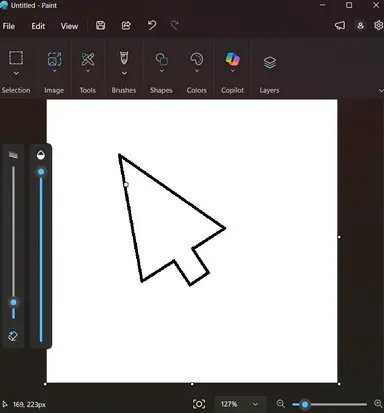
Task: Click the Colors label
Action: pos(197,90)
